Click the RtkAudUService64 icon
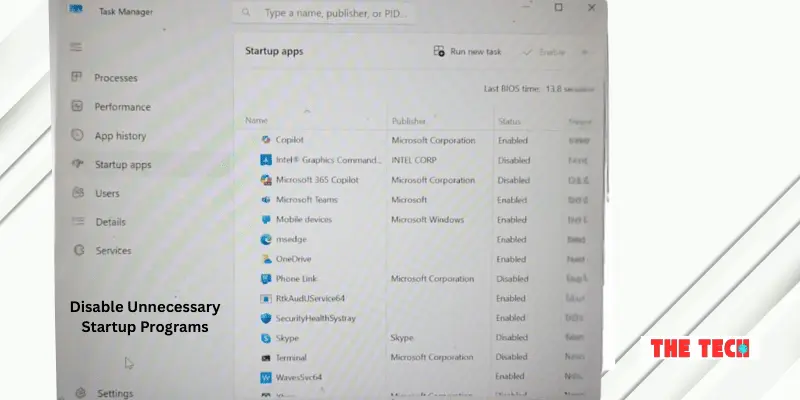Screen dimensions: 800x400 pyautogui.click(x=266, y=298)
